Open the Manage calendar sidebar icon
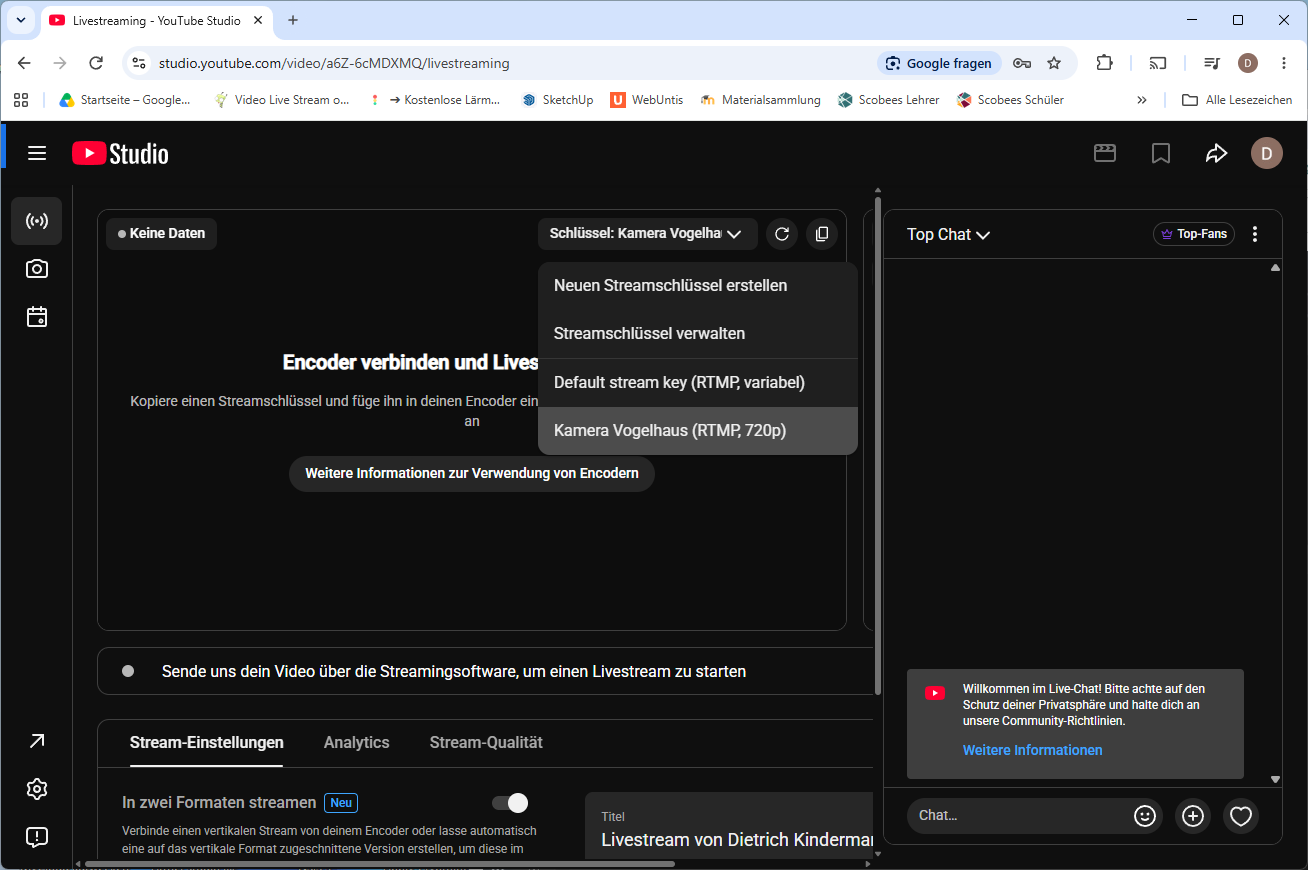Viewport: 1308px width, 870px height. pos(37,317)
